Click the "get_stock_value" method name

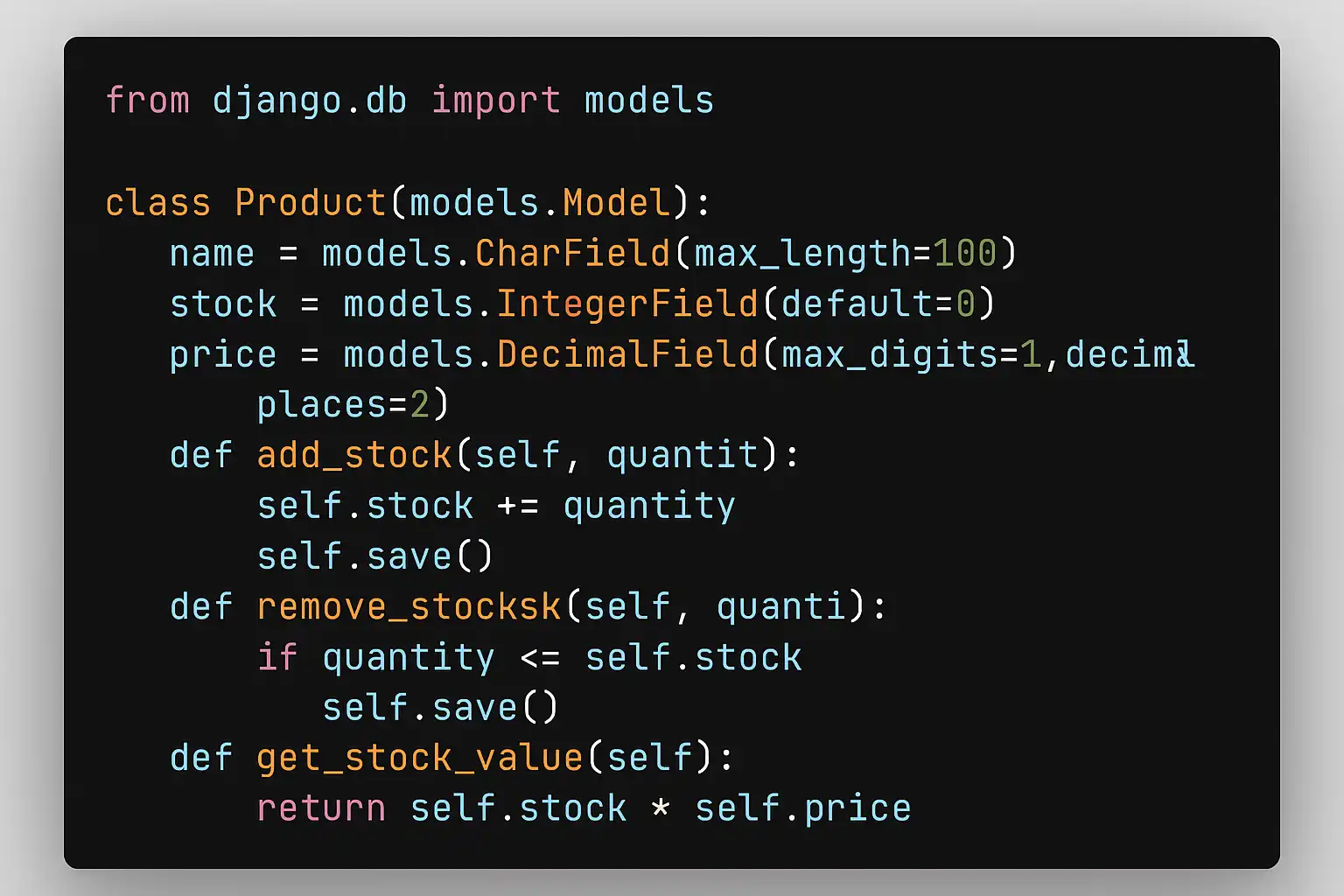[x=420, y=758]
